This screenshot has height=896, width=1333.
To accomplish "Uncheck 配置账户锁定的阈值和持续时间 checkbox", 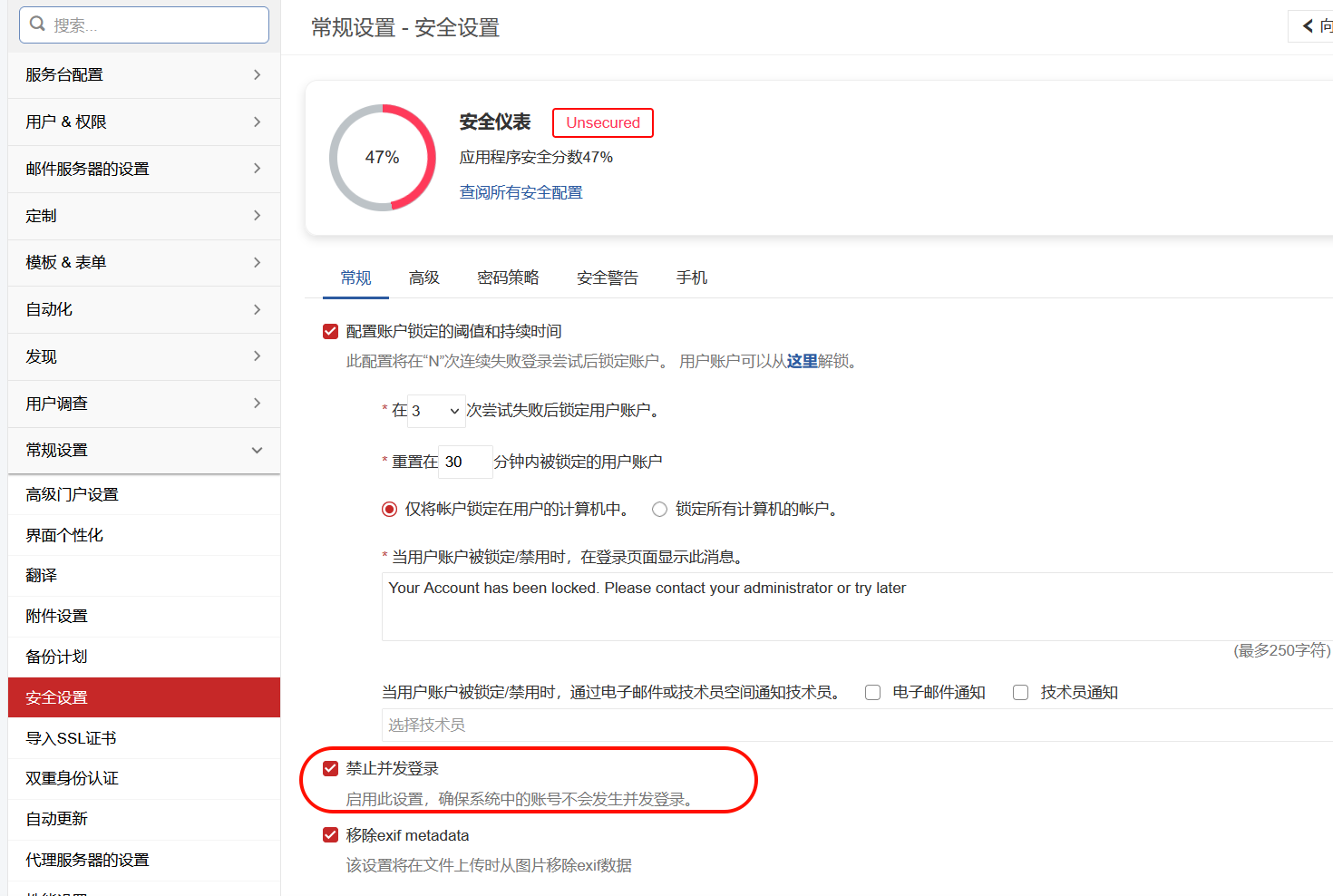I will tap(331, 332).
